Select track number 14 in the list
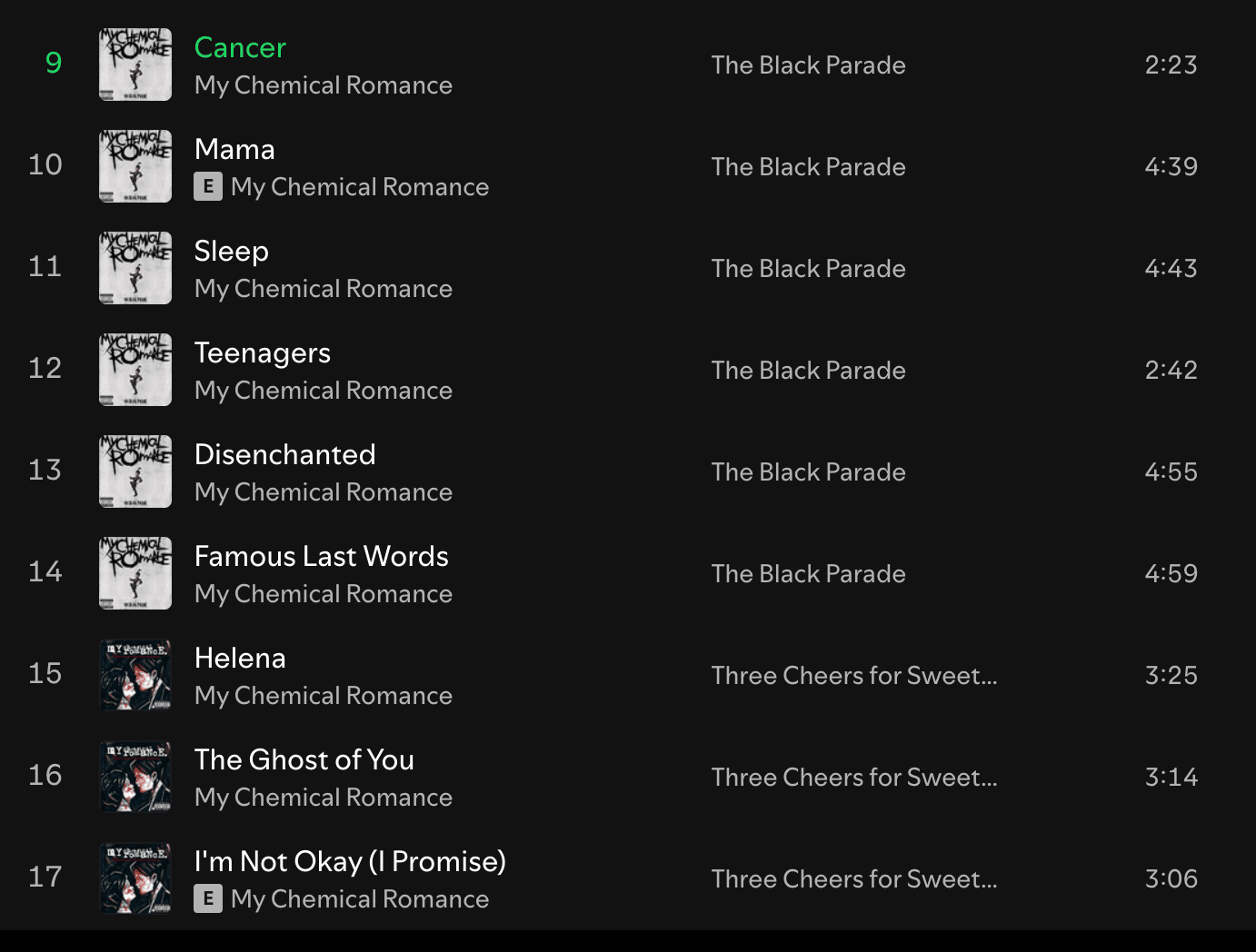The width and height of the screenshot is (1256, 952). [45, 571]
